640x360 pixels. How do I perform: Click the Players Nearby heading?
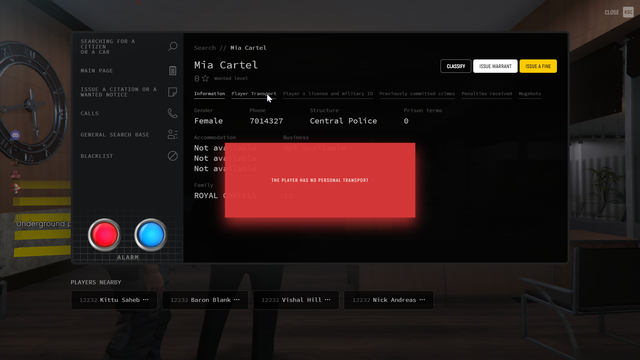(96, 282)
